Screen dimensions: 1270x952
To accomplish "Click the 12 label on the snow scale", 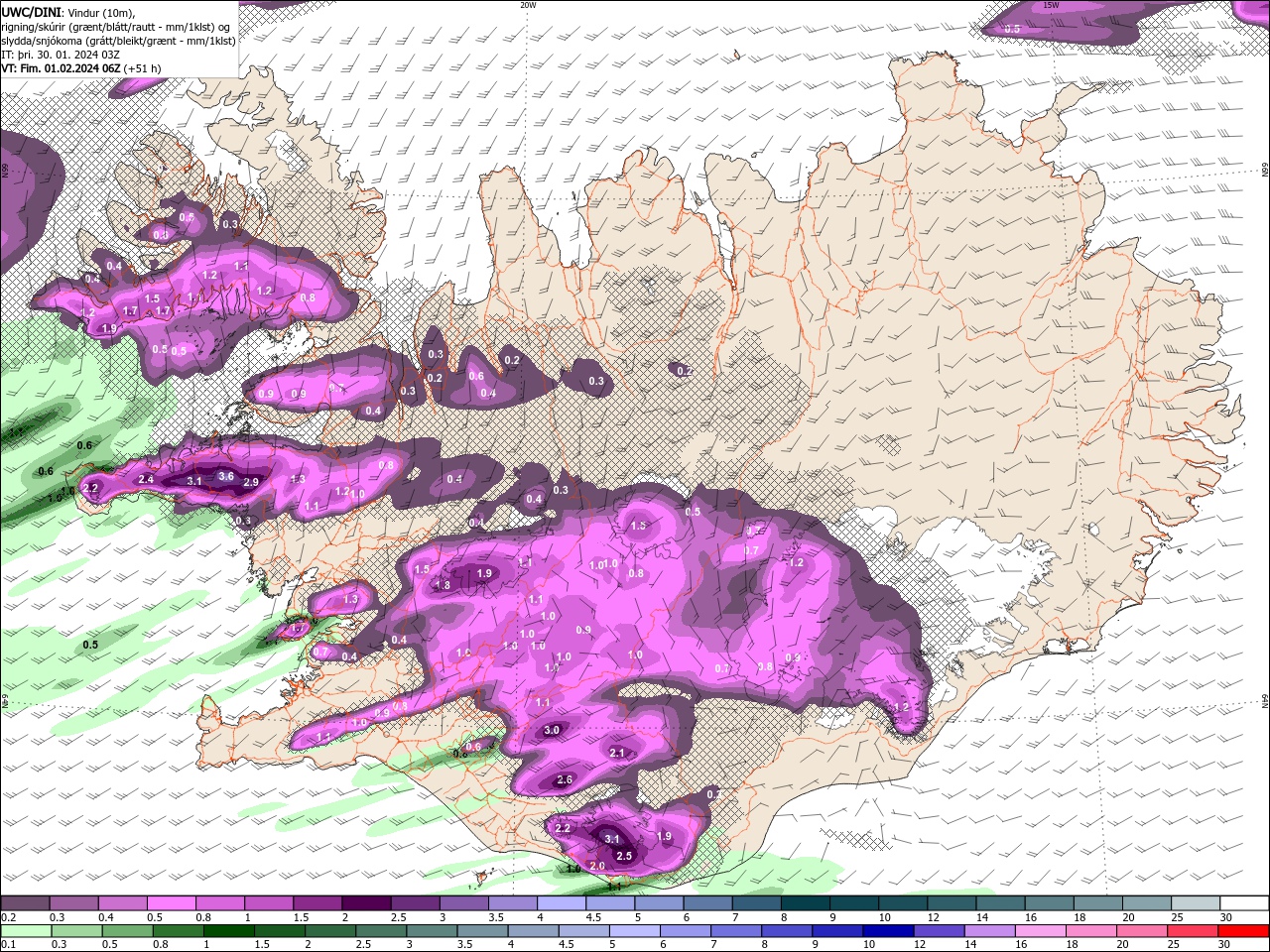I will 933,917.
